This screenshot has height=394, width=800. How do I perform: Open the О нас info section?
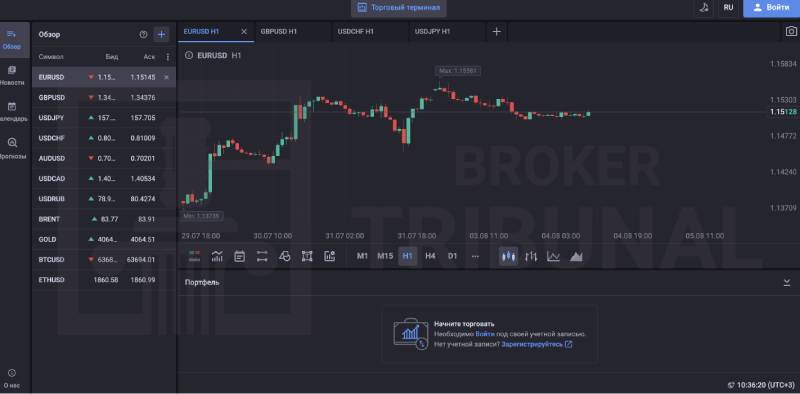pyautogui.click(x=12, y=379)
